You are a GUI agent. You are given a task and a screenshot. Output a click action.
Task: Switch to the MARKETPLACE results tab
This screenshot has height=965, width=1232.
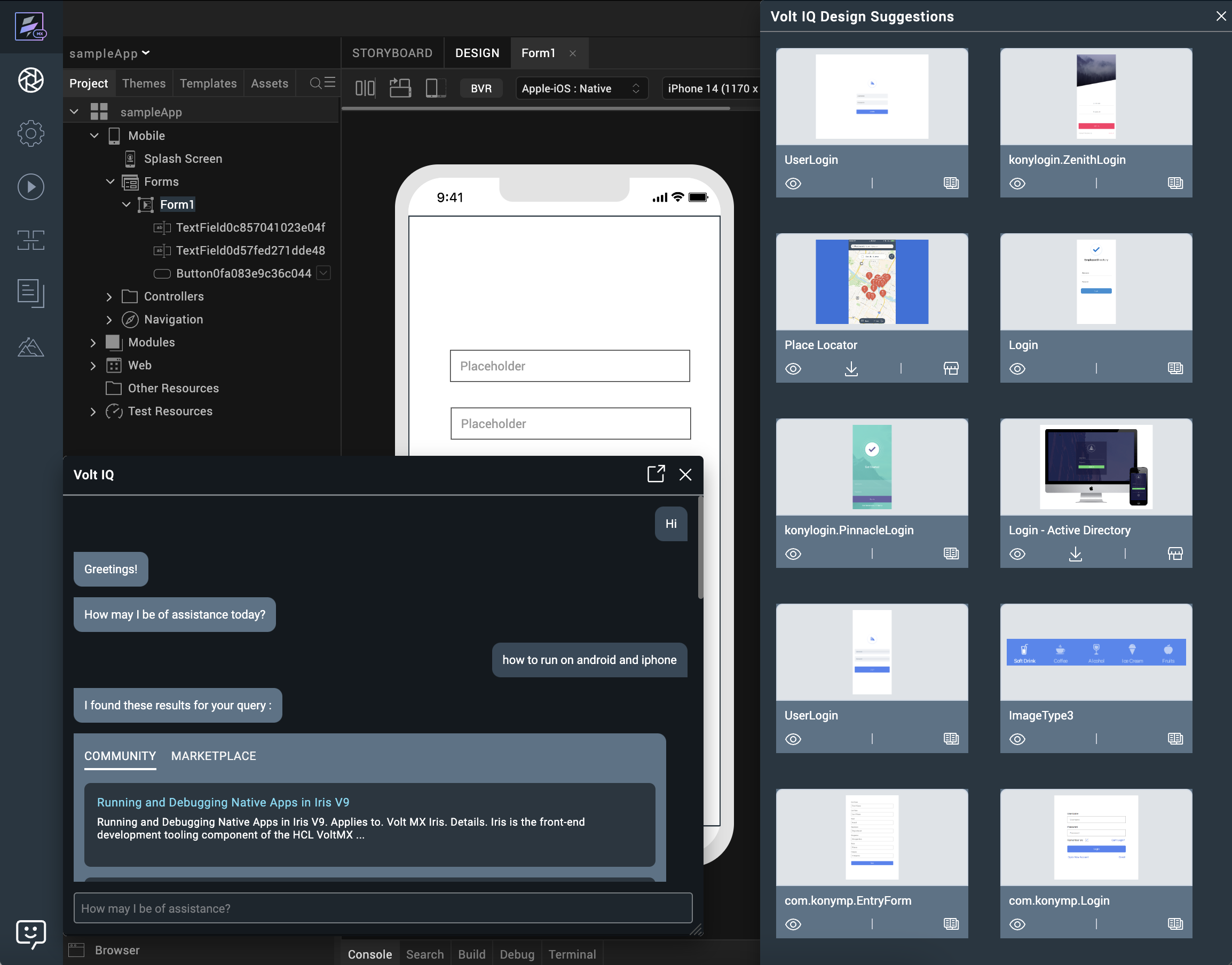pyautogui.click(x=213, y=756)
